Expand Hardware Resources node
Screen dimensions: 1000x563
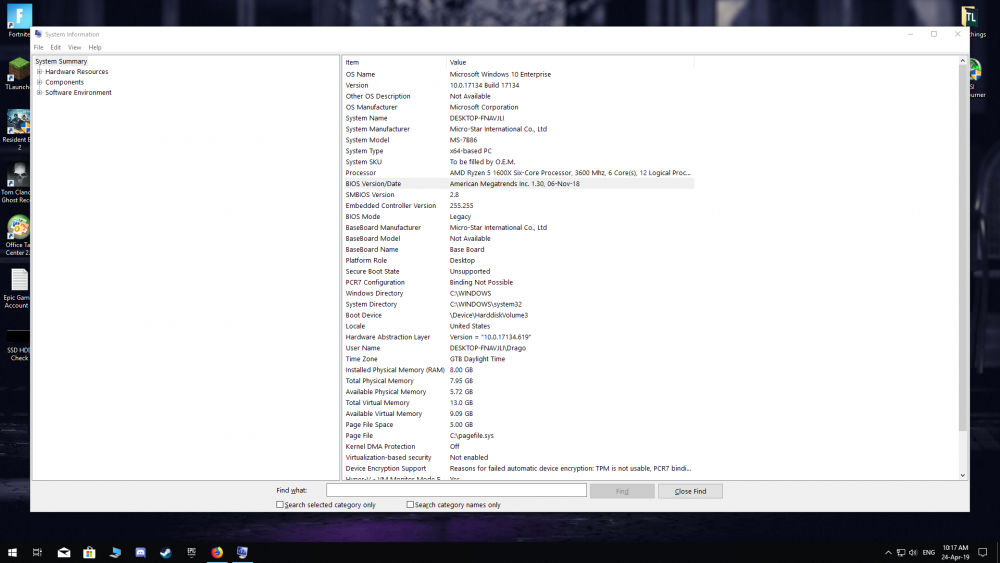40,71
